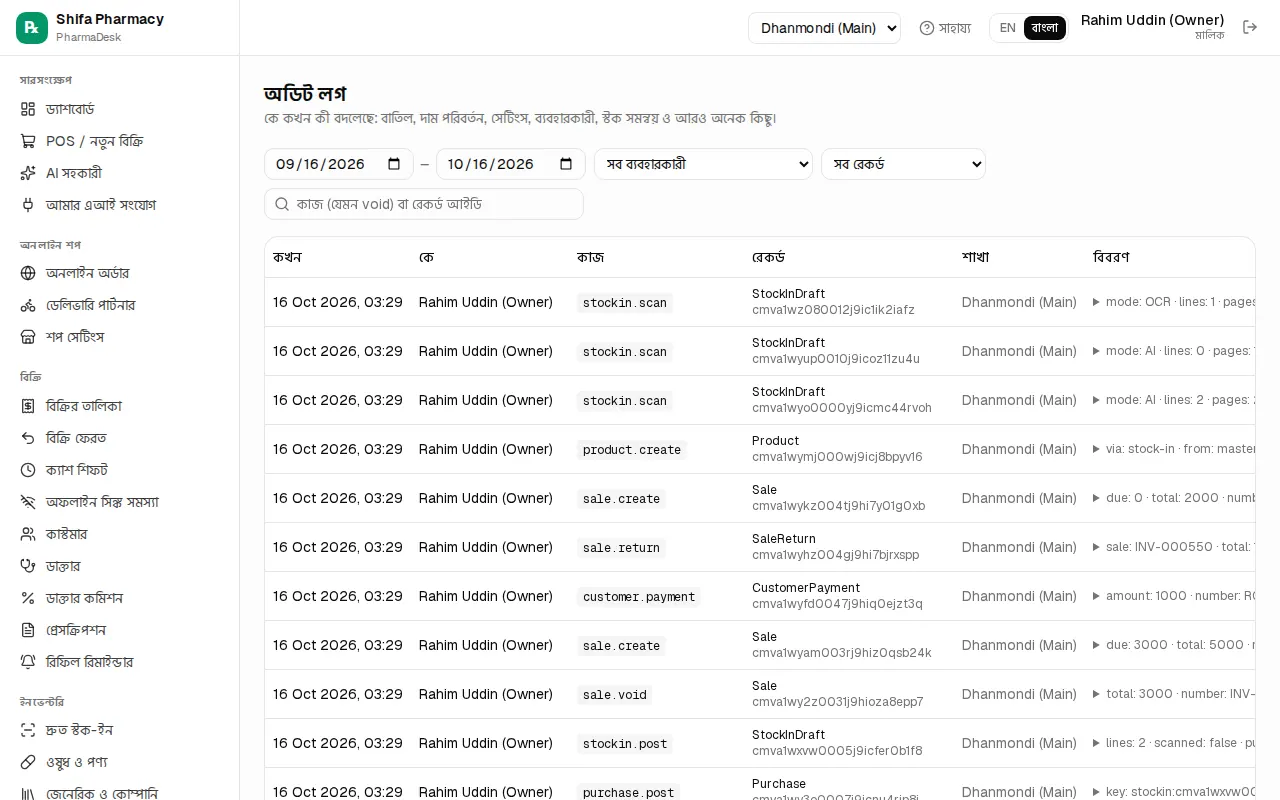Click the রিফিল রিমাইন্ডার bell icon
The width and height of the screenshot is (1280, 800).
pyautogui.click(x=28, y=662)
